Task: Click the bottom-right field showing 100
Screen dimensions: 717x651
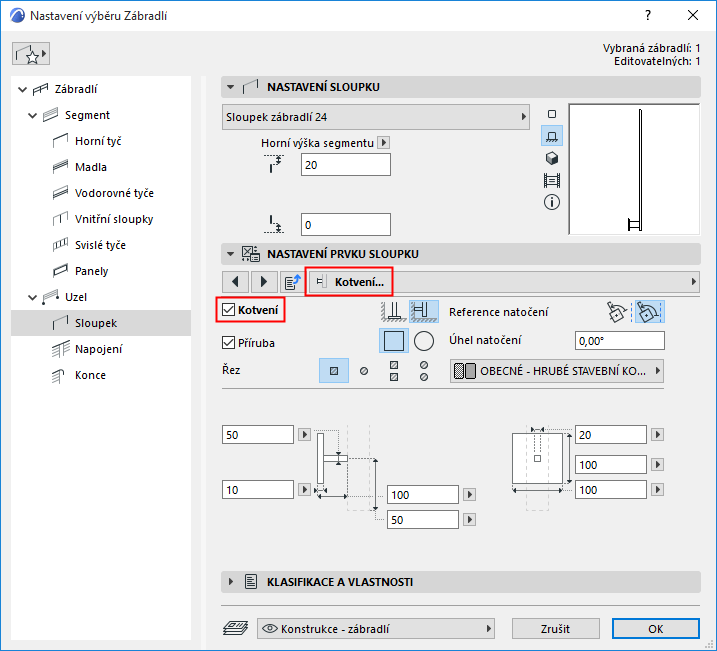Action: coord(610,490)
